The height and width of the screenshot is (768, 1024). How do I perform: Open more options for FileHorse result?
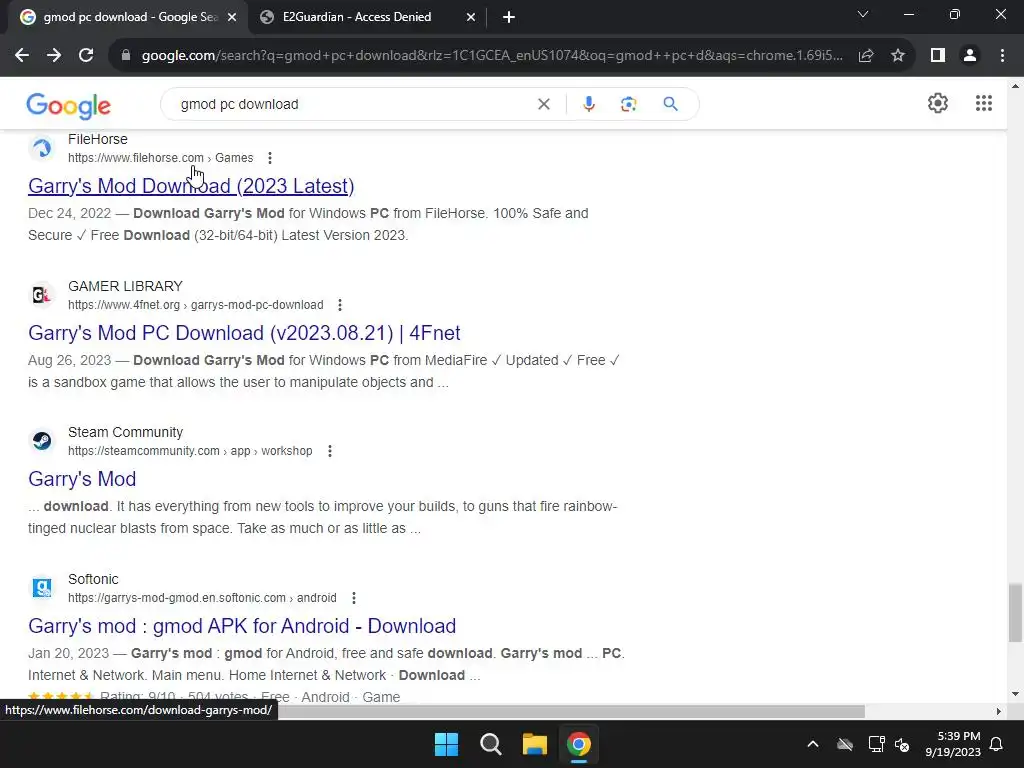click(x=270, y=158)
